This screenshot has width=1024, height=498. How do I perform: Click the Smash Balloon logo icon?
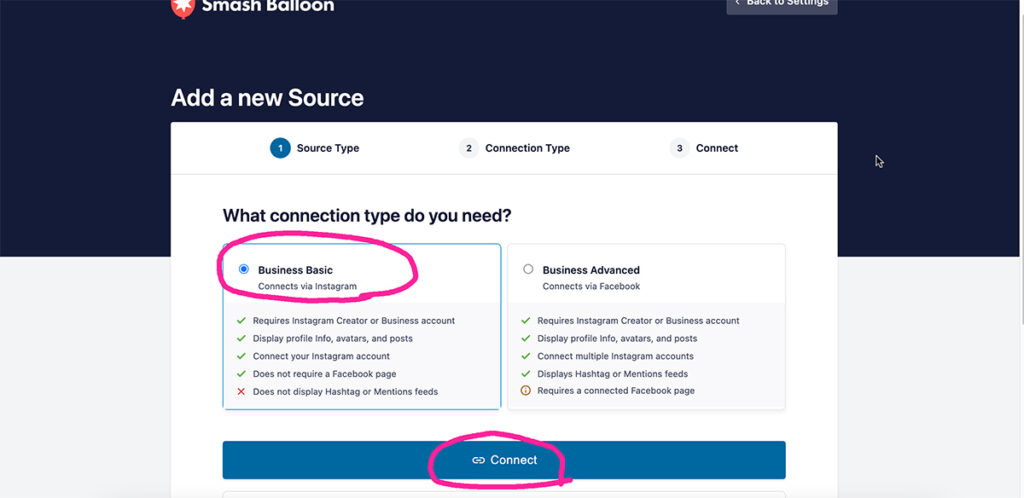click(182, 7)
